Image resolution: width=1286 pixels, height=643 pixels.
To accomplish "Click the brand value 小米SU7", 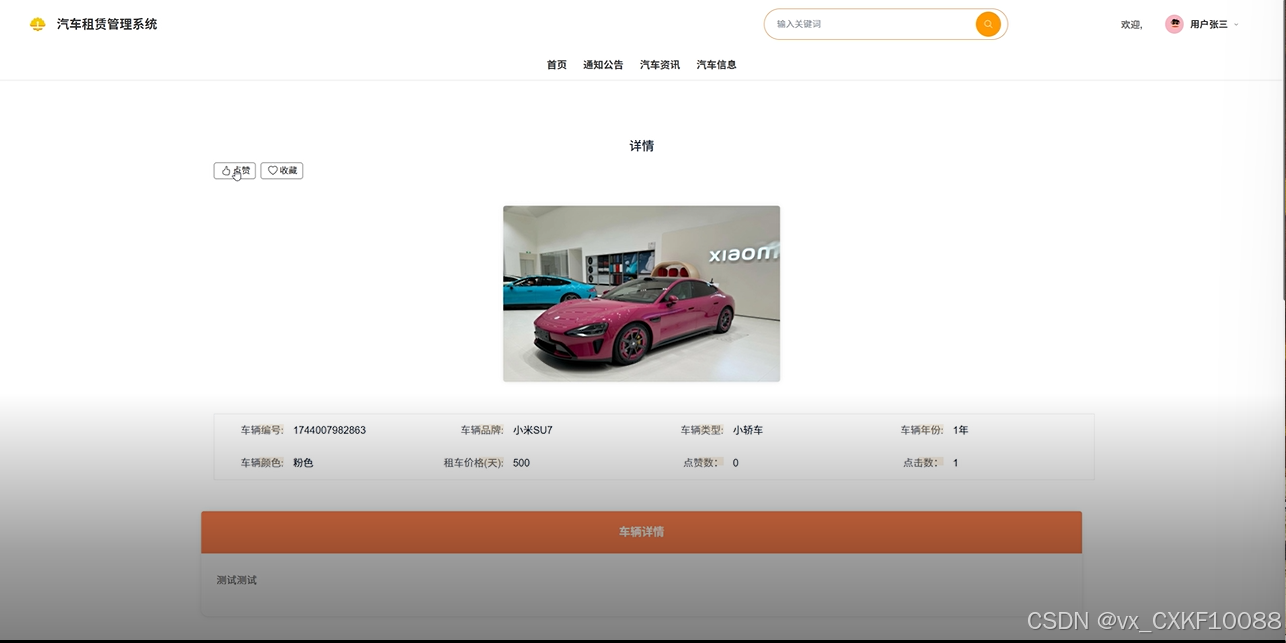I will [533, 431].
